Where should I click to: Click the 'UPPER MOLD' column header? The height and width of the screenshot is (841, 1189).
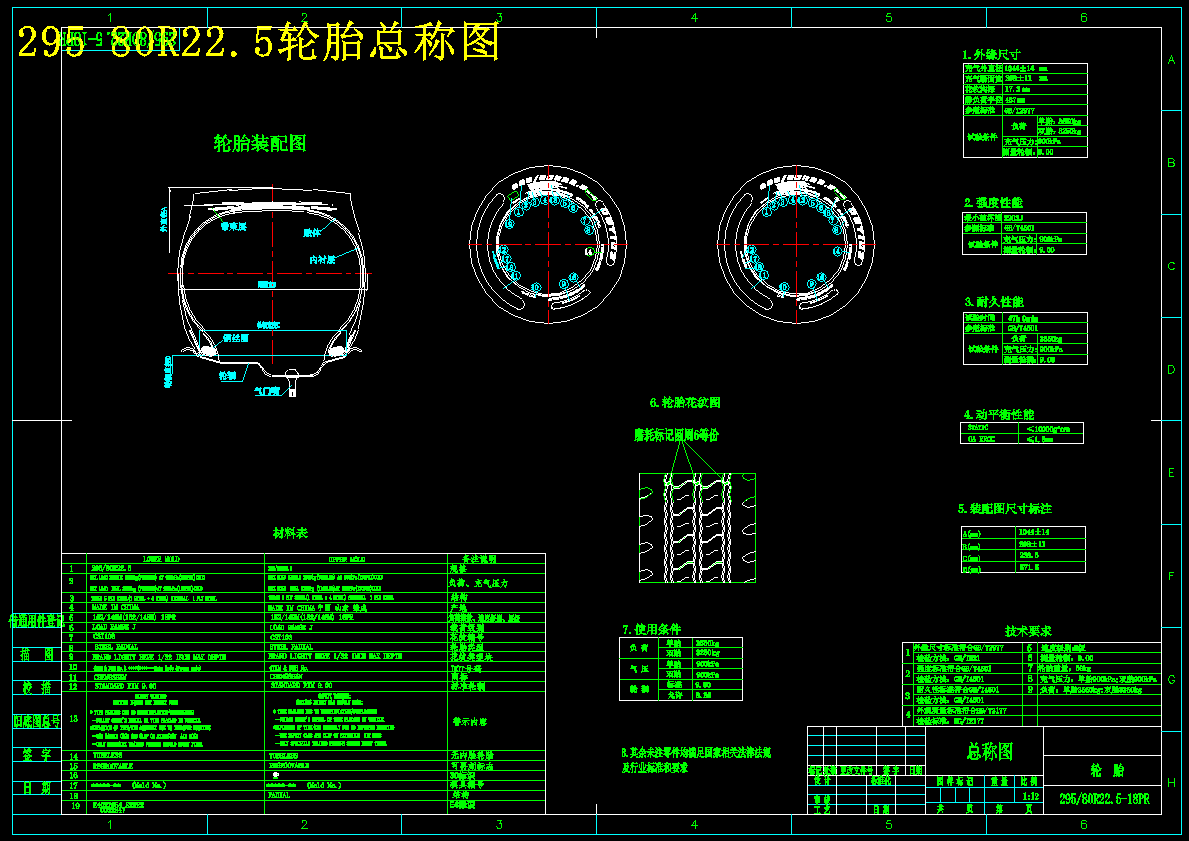coord(347,559)
